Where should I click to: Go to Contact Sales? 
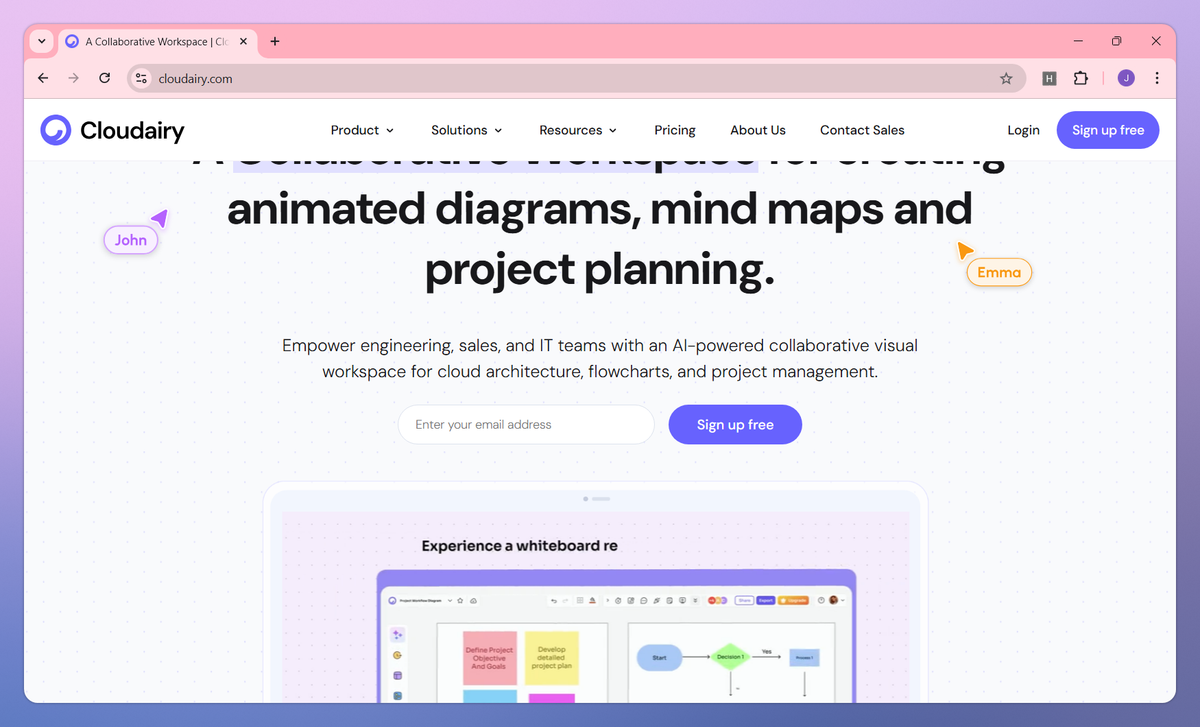[862, 130]
